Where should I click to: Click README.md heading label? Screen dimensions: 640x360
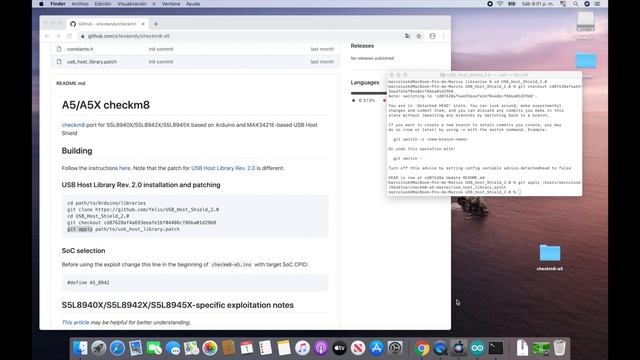(71, 83)
